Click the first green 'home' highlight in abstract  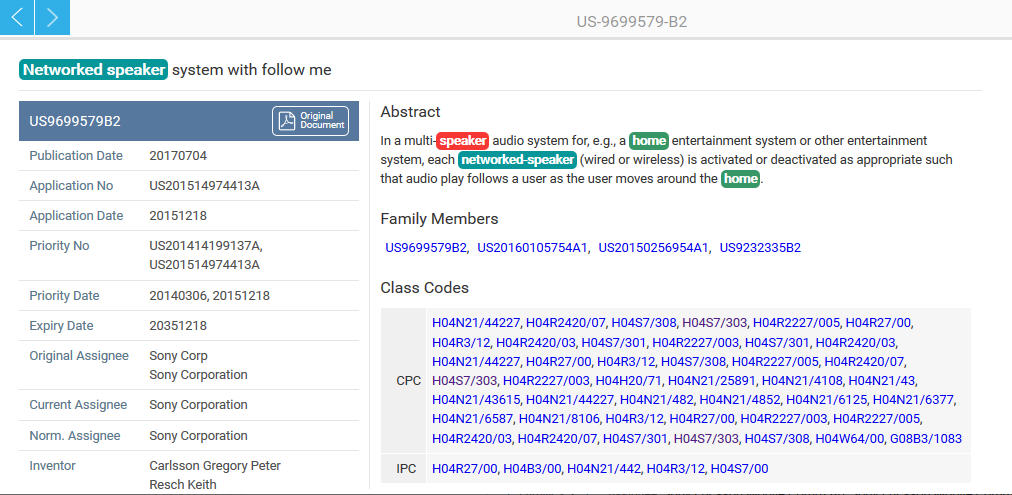tap(649, 141)
